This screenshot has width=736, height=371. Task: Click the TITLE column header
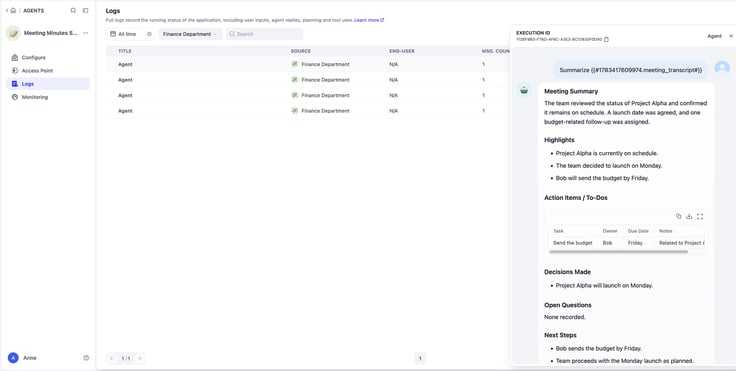125,51
